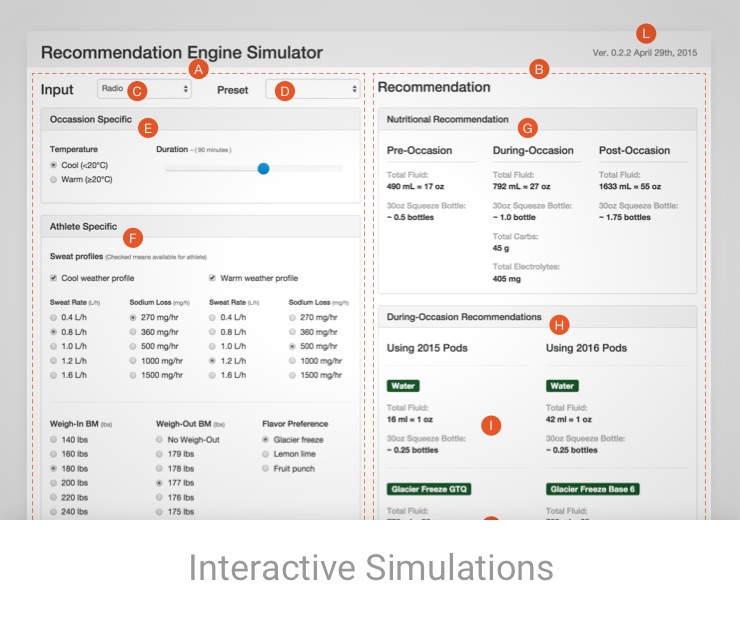
Task: Open the Preset dropdown
Action: (312, 89)
